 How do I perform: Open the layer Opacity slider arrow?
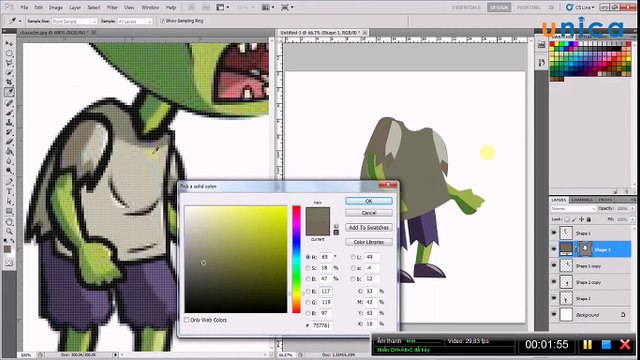tap(633, 209)
